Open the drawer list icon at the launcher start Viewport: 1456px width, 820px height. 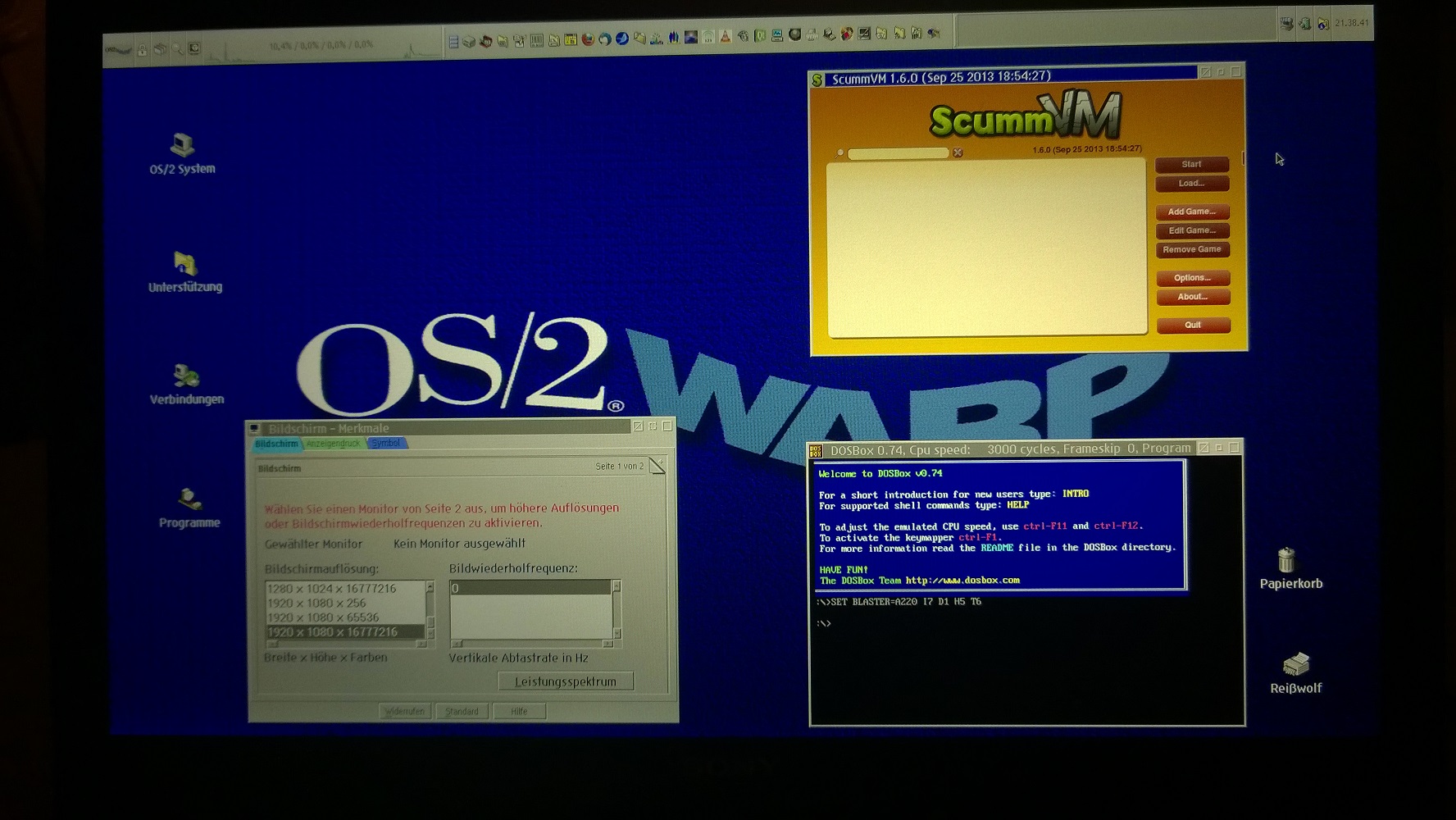(454, 42)
